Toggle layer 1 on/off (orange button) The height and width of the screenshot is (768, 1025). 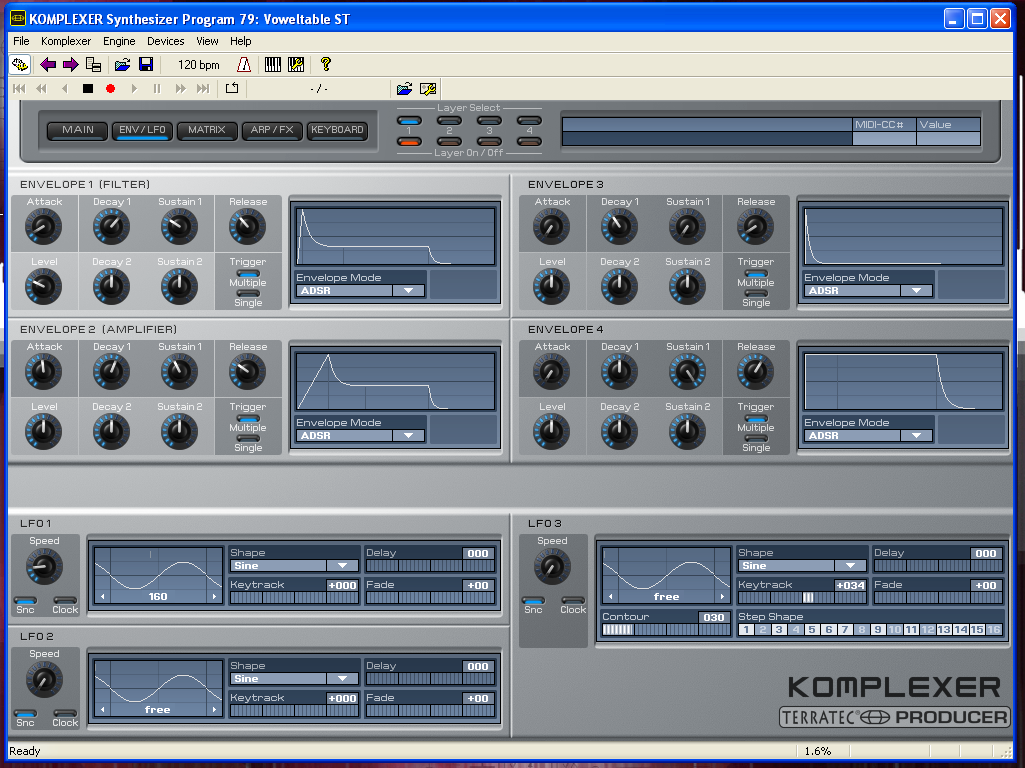point(409,142)
